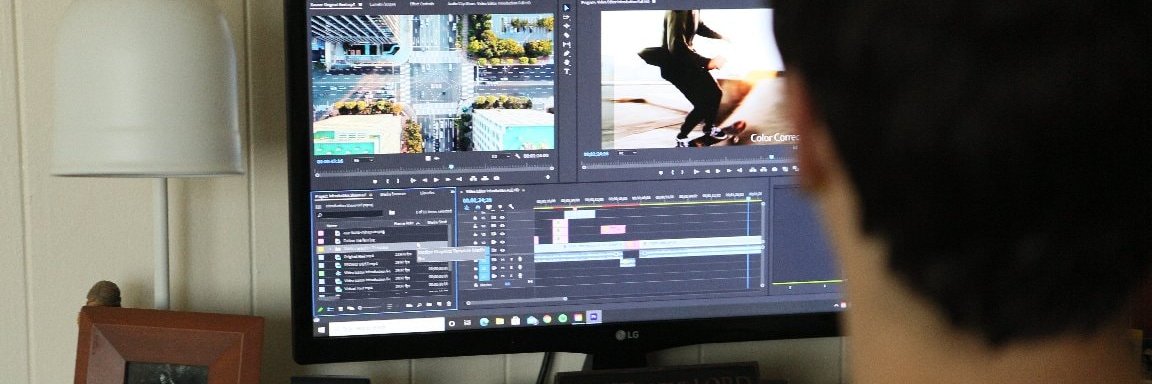Open Timeline Display Settings wrench

511,206
